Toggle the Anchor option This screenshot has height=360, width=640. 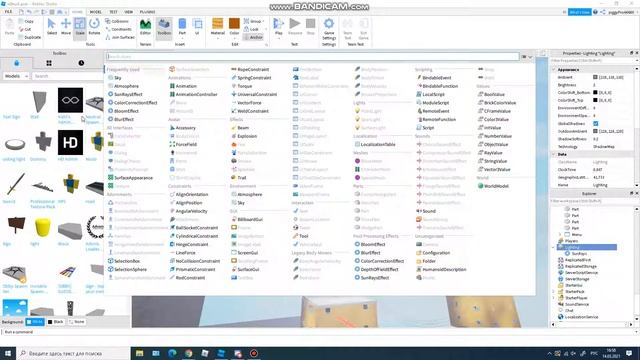click(x=253, y=37)
